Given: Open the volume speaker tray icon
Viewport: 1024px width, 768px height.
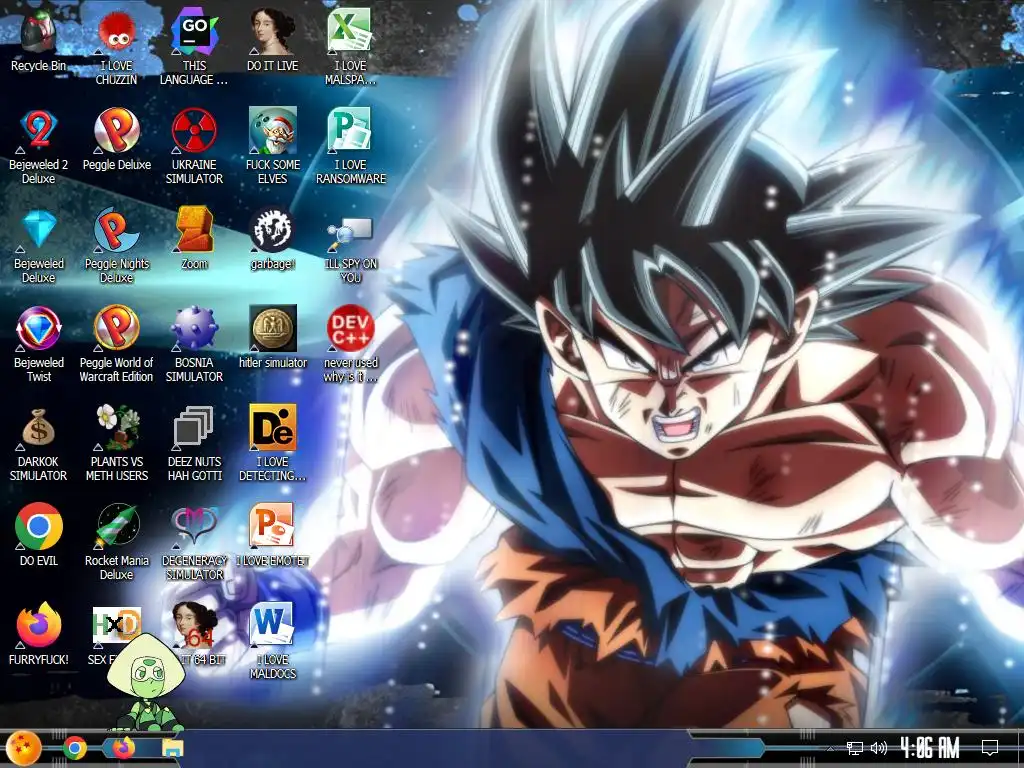Looking at the screenshot, I should click(879, 748).
